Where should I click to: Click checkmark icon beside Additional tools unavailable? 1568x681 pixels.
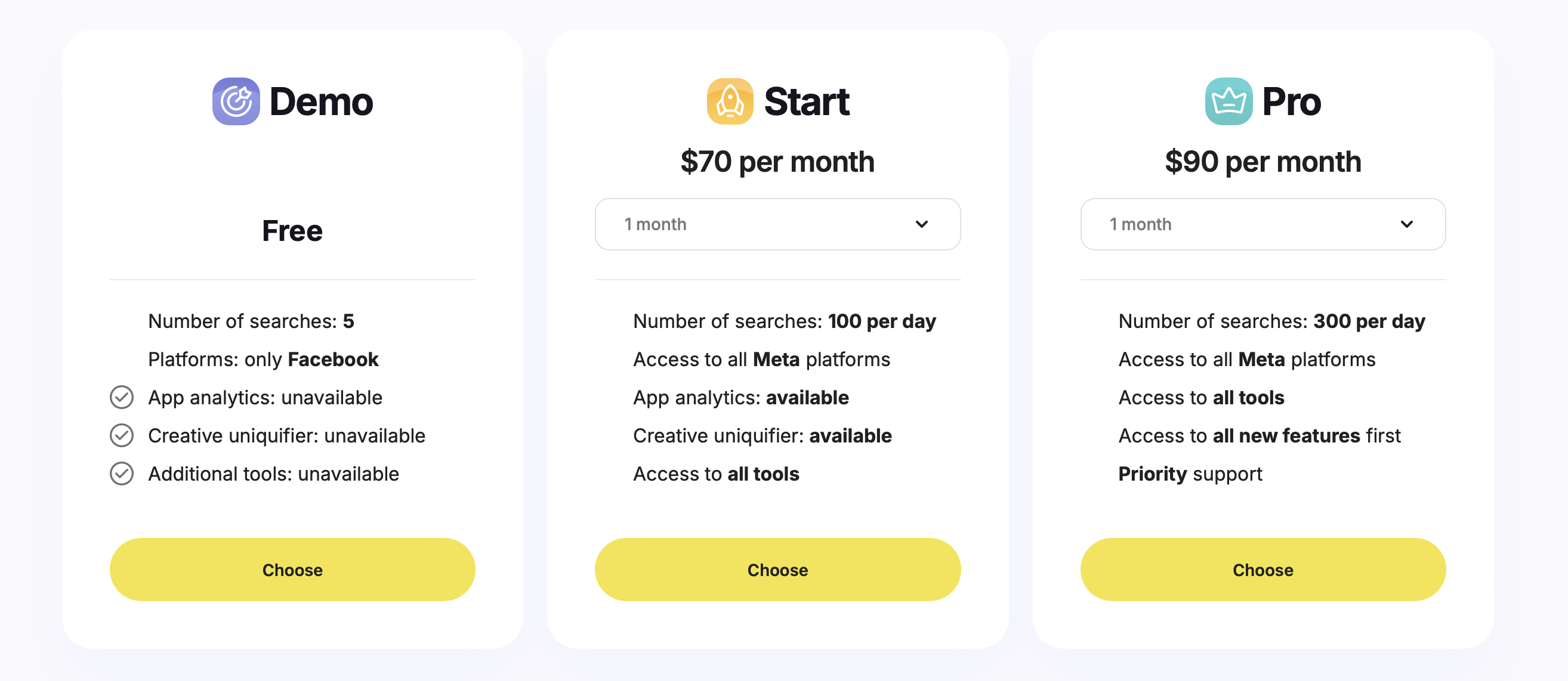tap(122, 473)
